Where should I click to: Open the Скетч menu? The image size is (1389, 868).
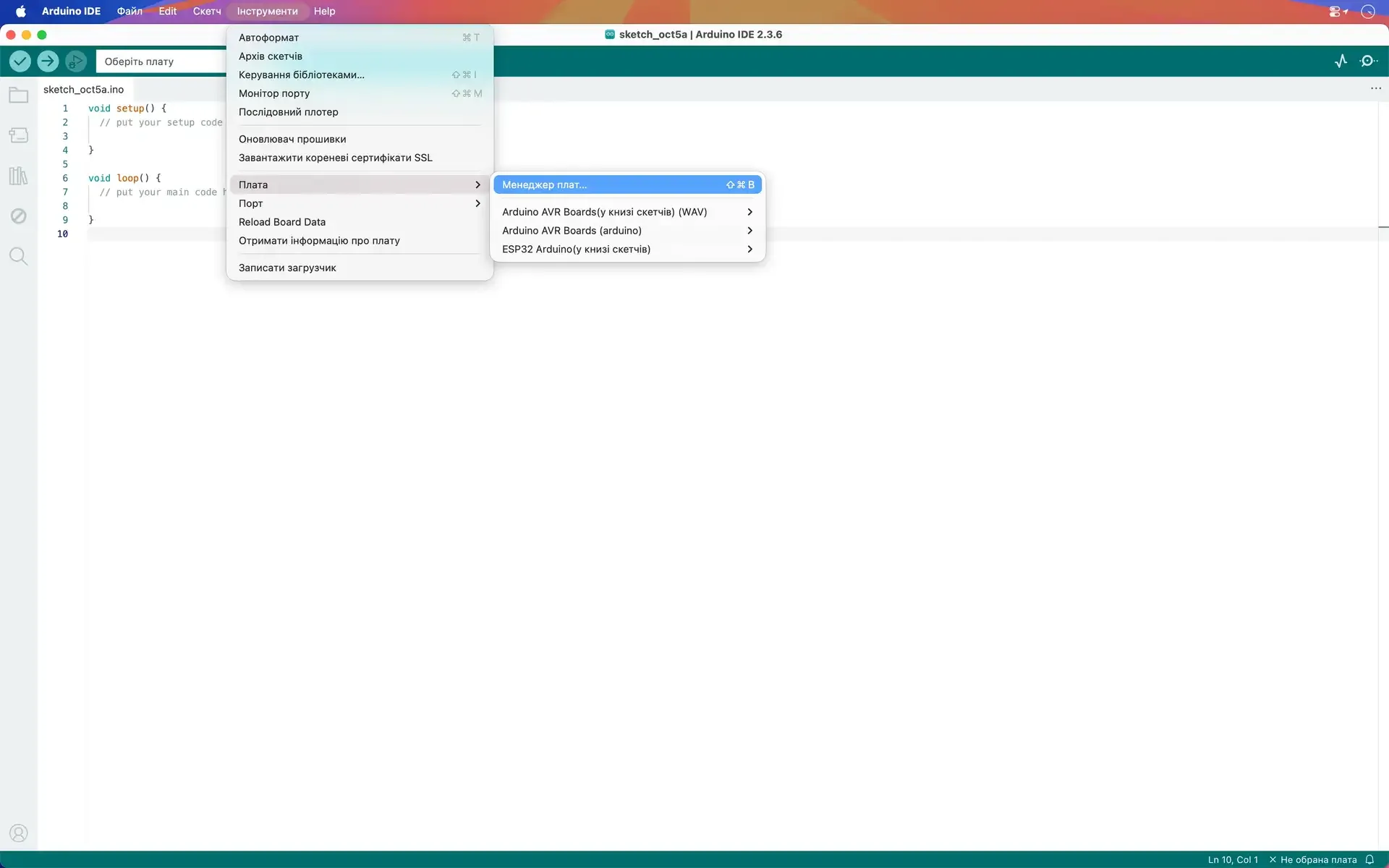click(x=206, y=12)
